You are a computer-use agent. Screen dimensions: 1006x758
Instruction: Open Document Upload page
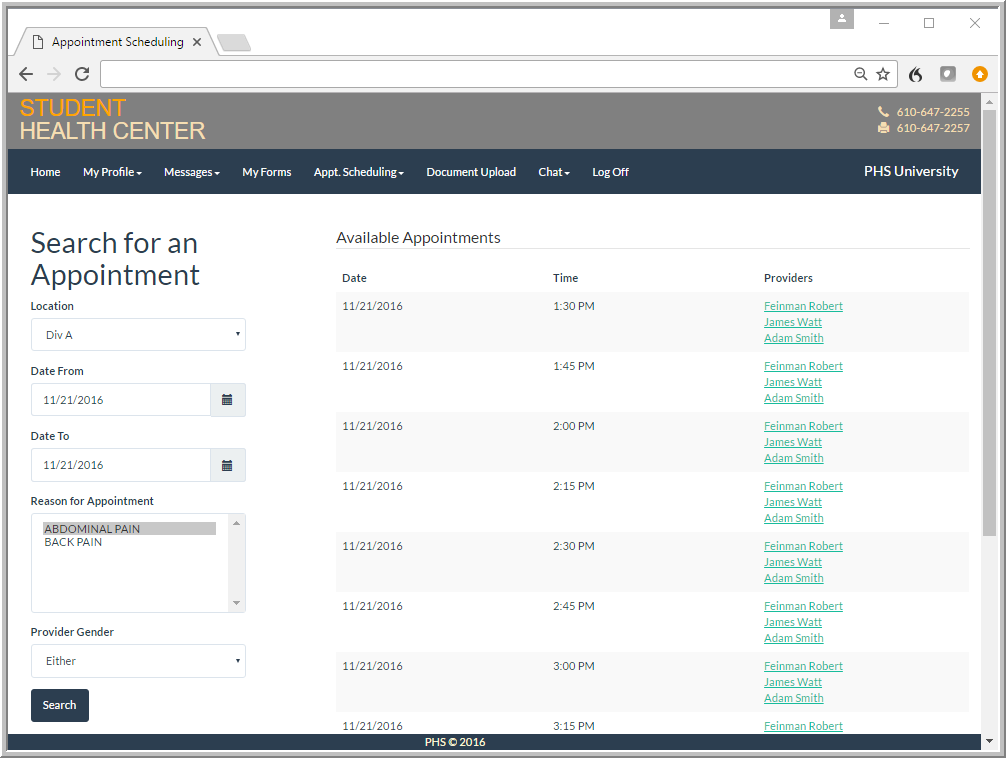click(x=471, y=172)
